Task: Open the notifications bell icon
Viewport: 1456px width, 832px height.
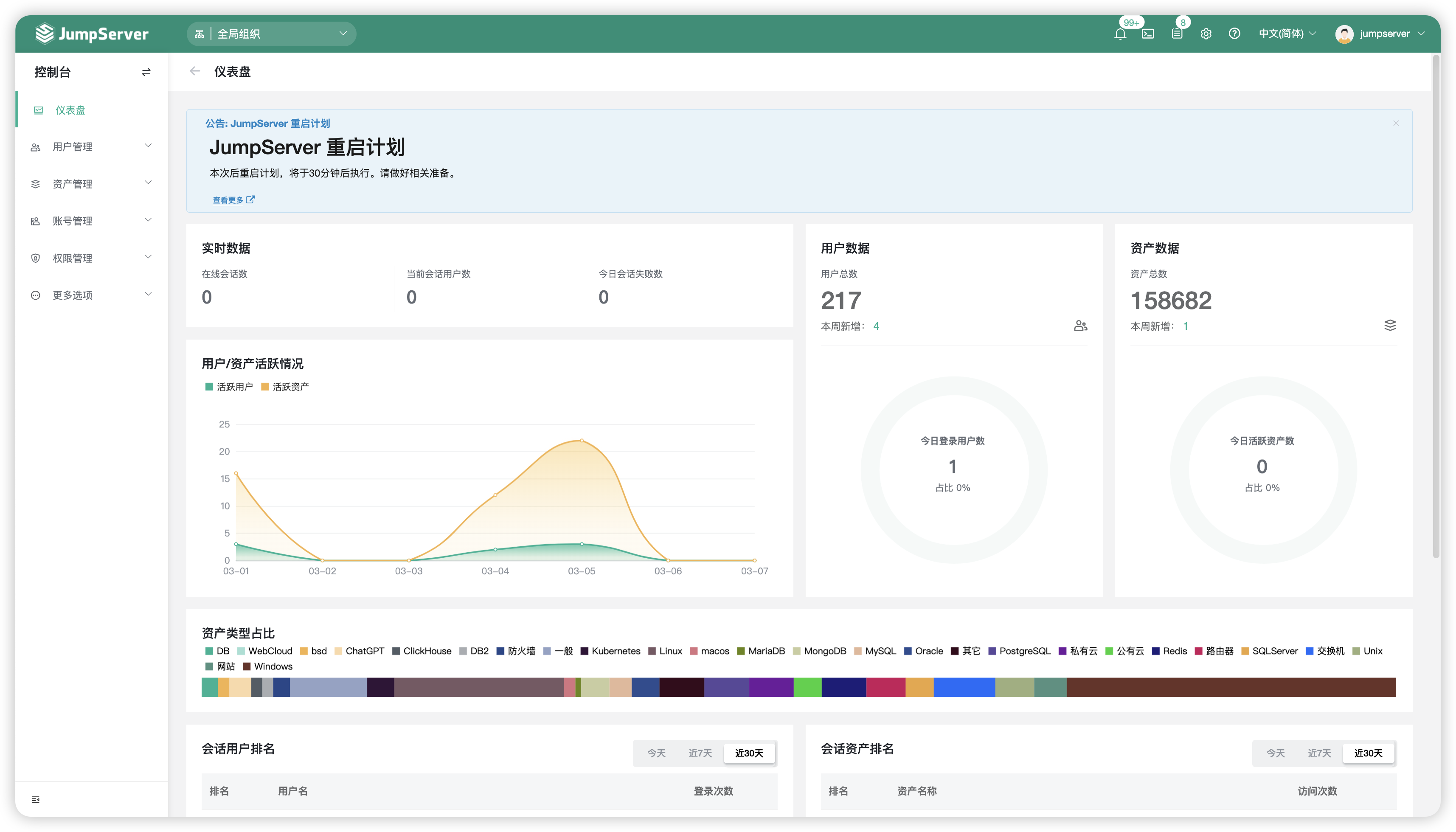Action: (1119, 34)
